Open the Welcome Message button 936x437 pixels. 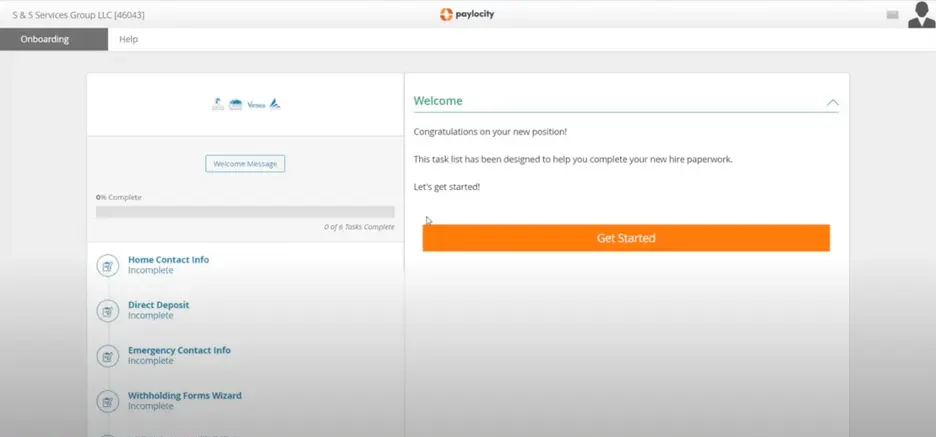click(x=245, y=164)
